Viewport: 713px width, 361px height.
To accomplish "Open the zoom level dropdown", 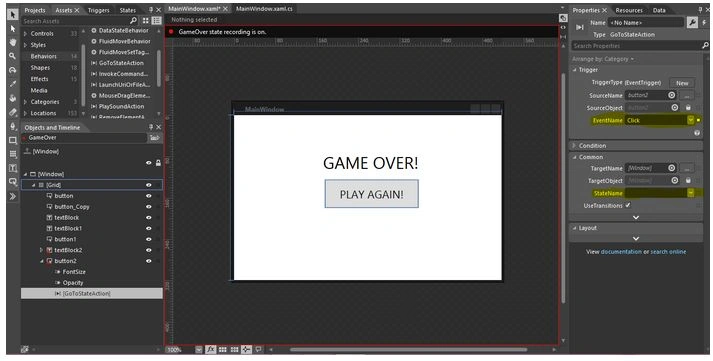I will coord(199,350).
